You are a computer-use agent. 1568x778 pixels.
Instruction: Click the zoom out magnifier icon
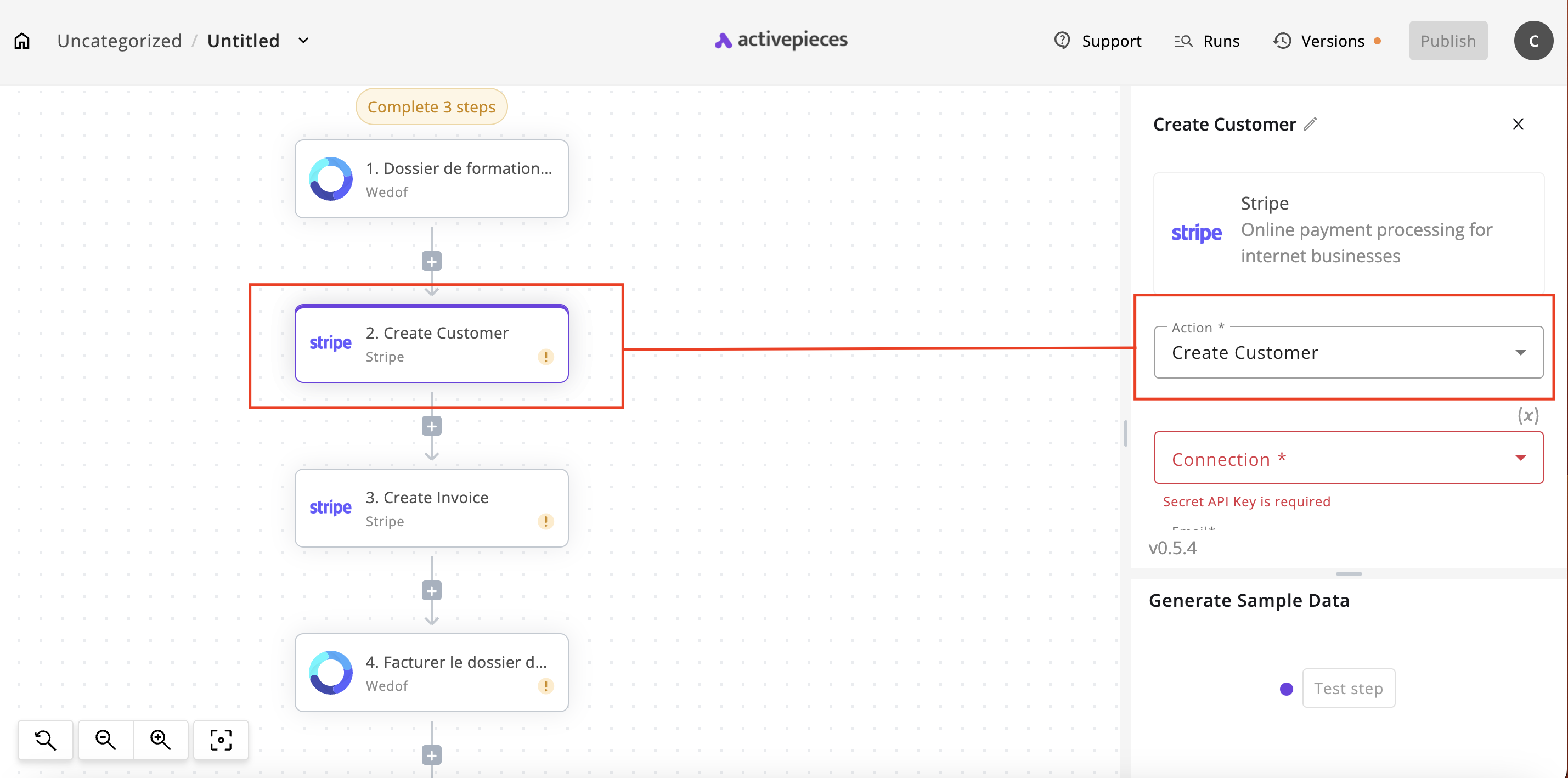(105, 740)
